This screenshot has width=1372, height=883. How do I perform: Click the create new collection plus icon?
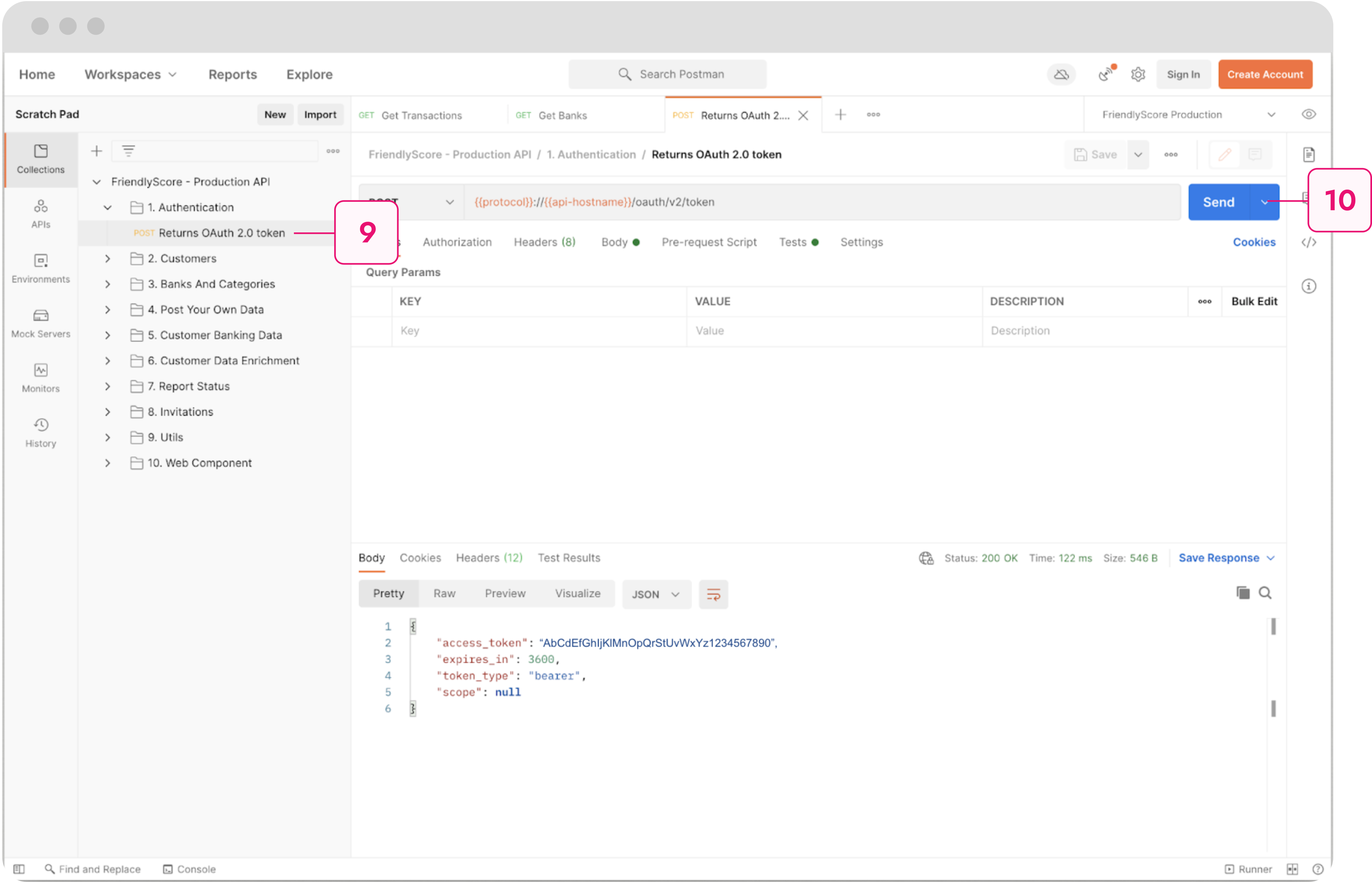coord(96,151)
